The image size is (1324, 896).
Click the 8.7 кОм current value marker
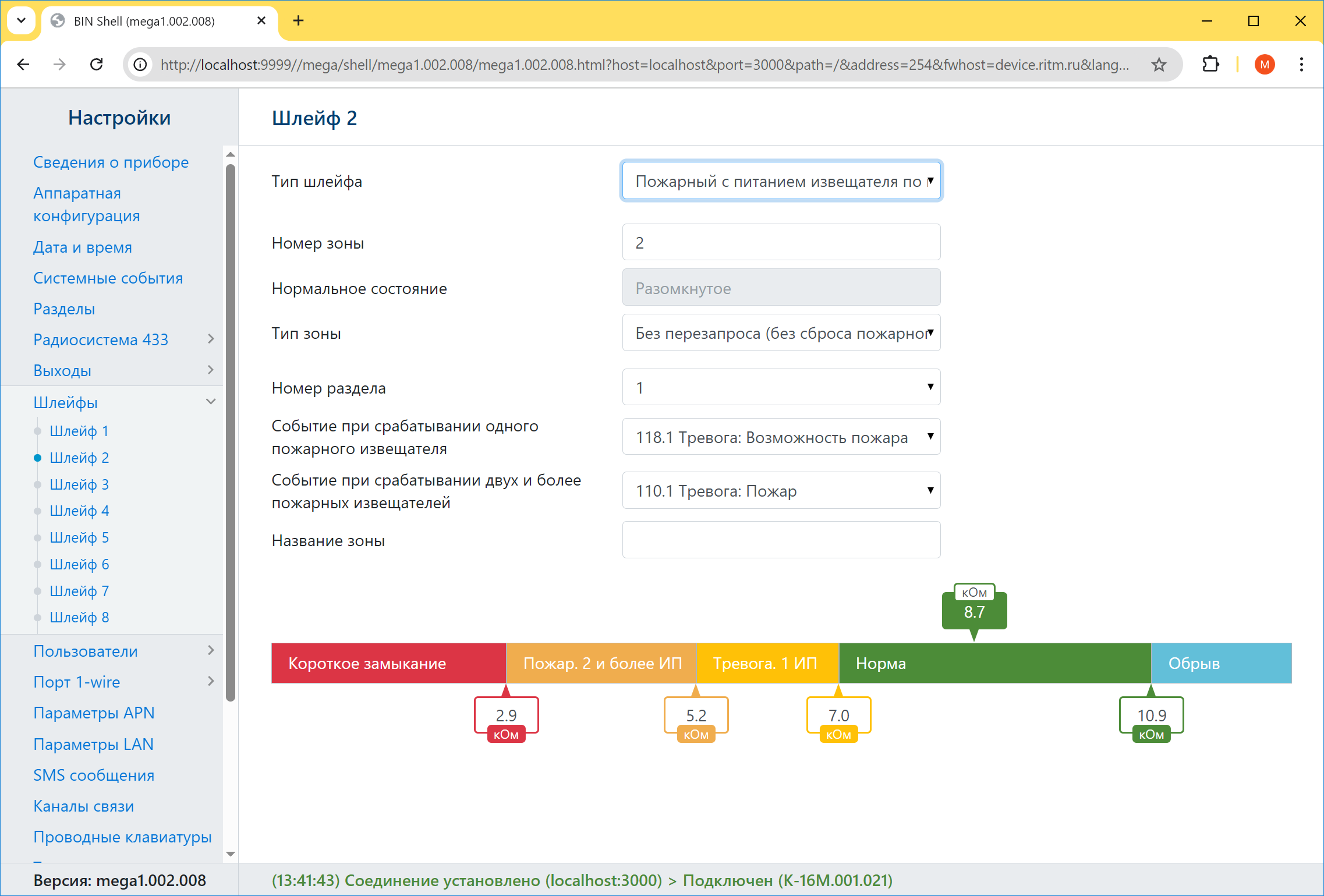pyautogui.click(x=974, y=610)
